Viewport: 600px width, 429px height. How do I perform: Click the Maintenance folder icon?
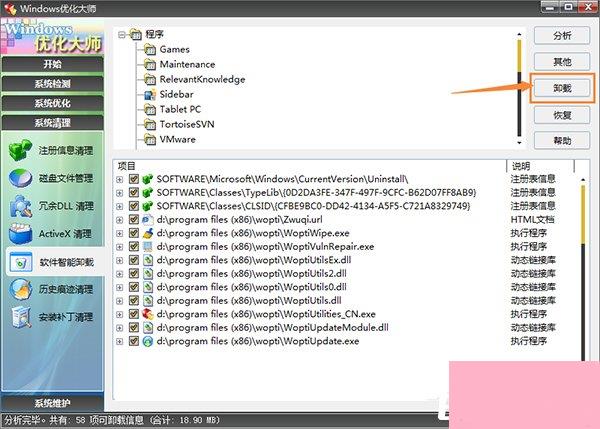150,64
